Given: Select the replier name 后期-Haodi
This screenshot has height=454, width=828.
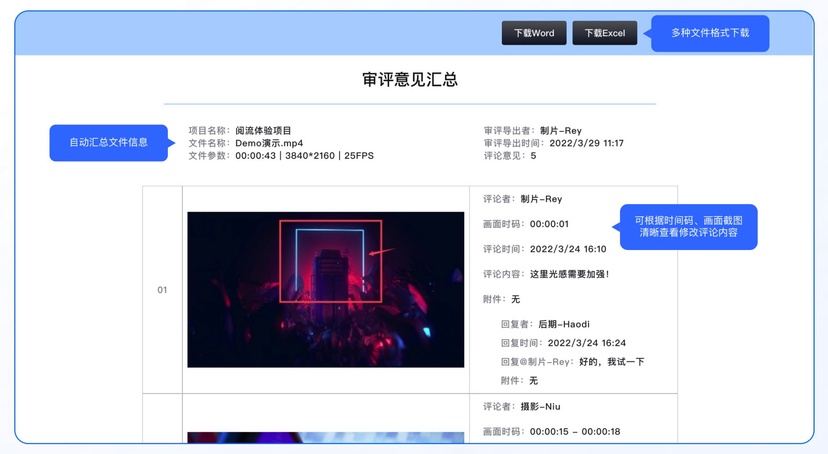Looking at the screenshot, I should coord(564,324).
